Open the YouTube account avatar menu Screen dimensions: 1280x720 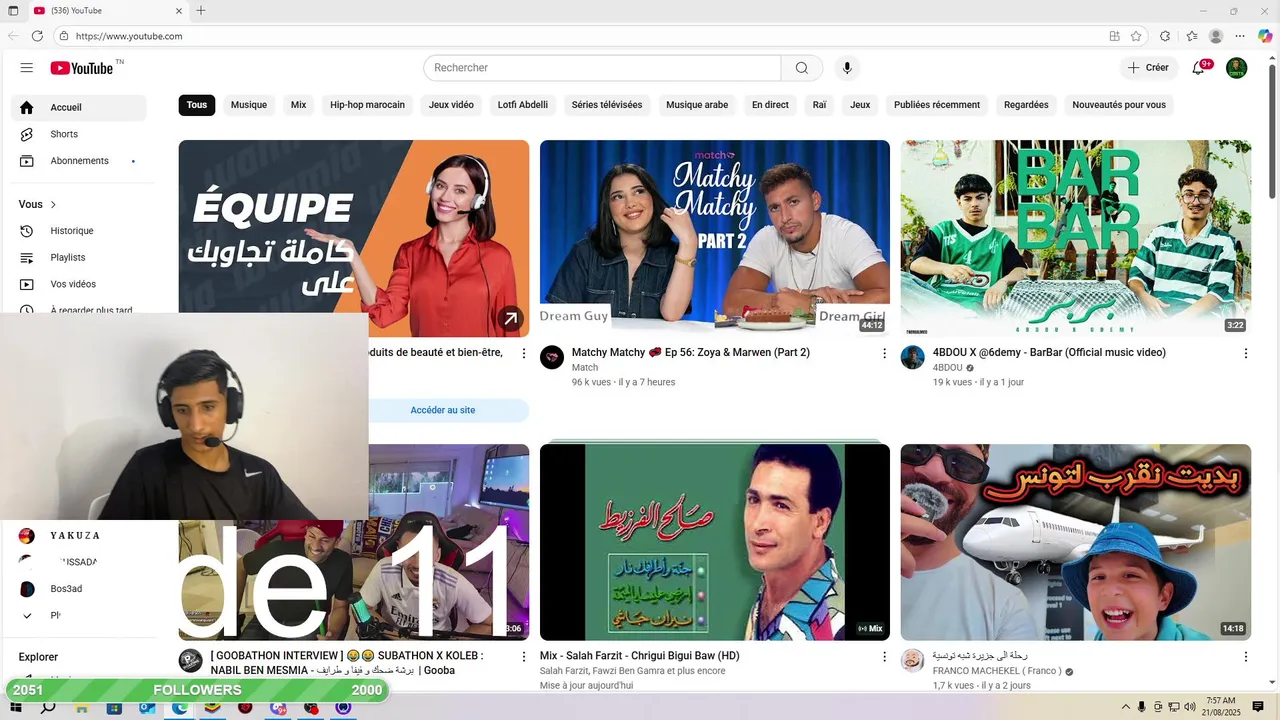pos(1237,68)
